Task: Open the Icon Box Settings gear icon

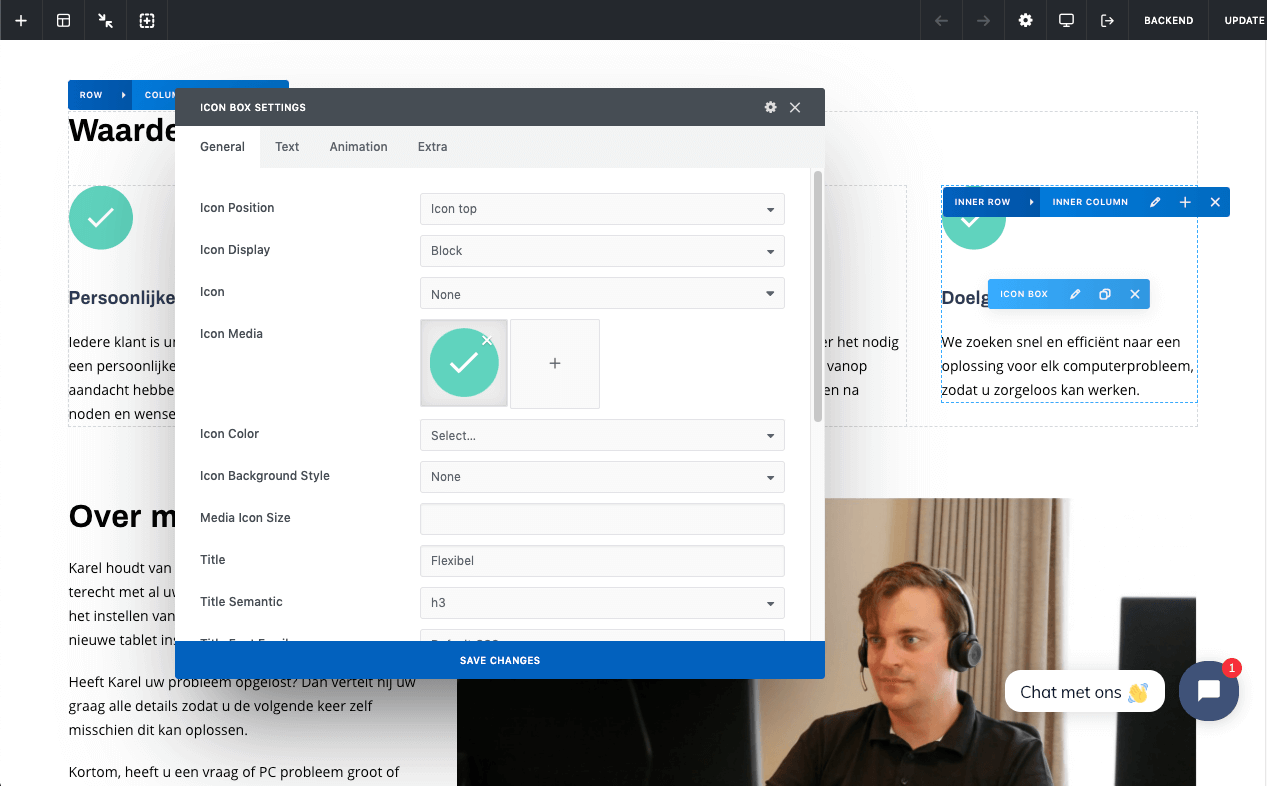Action: pos(770,107)
